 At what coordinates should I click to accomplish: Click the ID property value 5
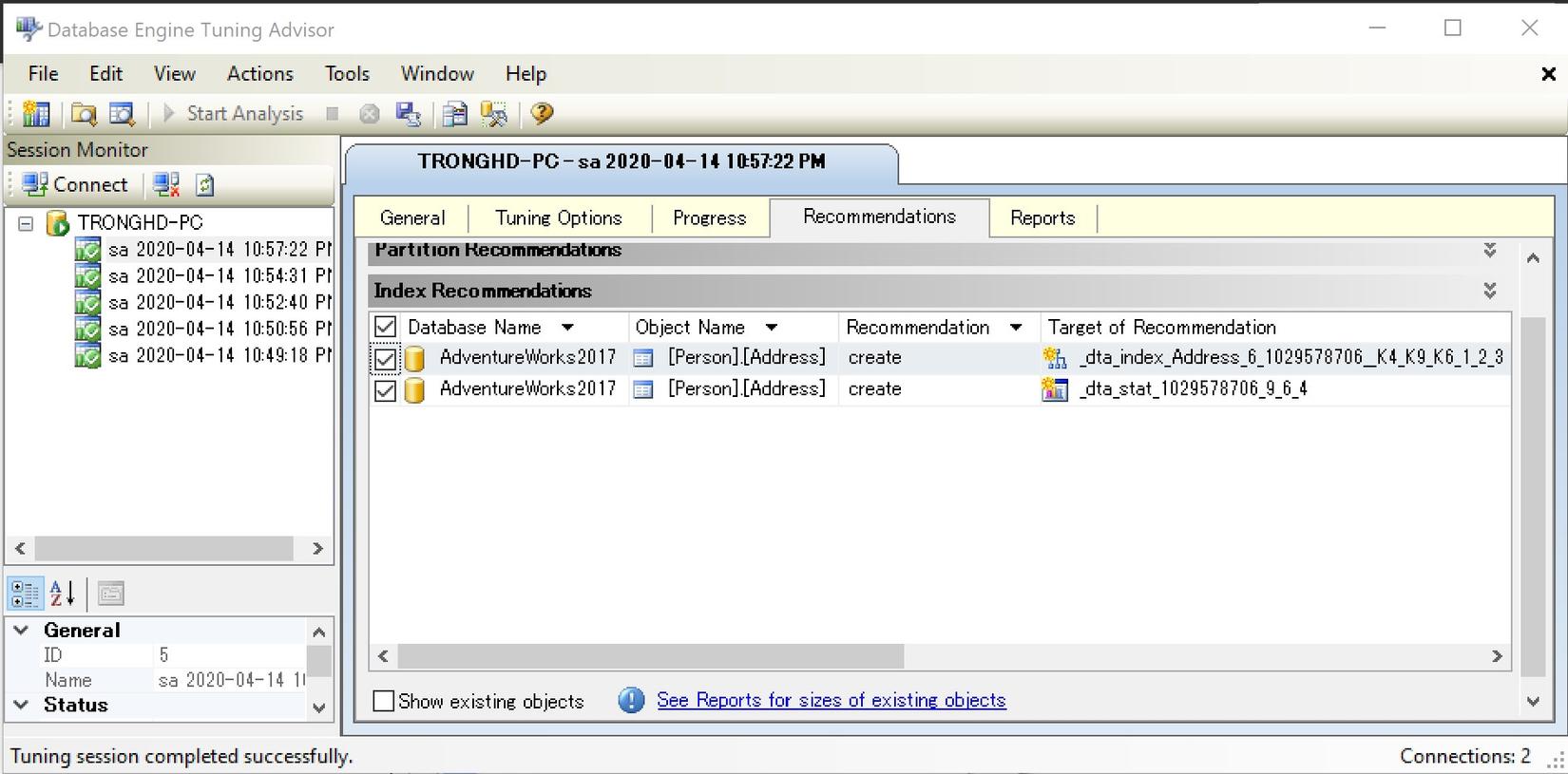click(x=229, y=655)
